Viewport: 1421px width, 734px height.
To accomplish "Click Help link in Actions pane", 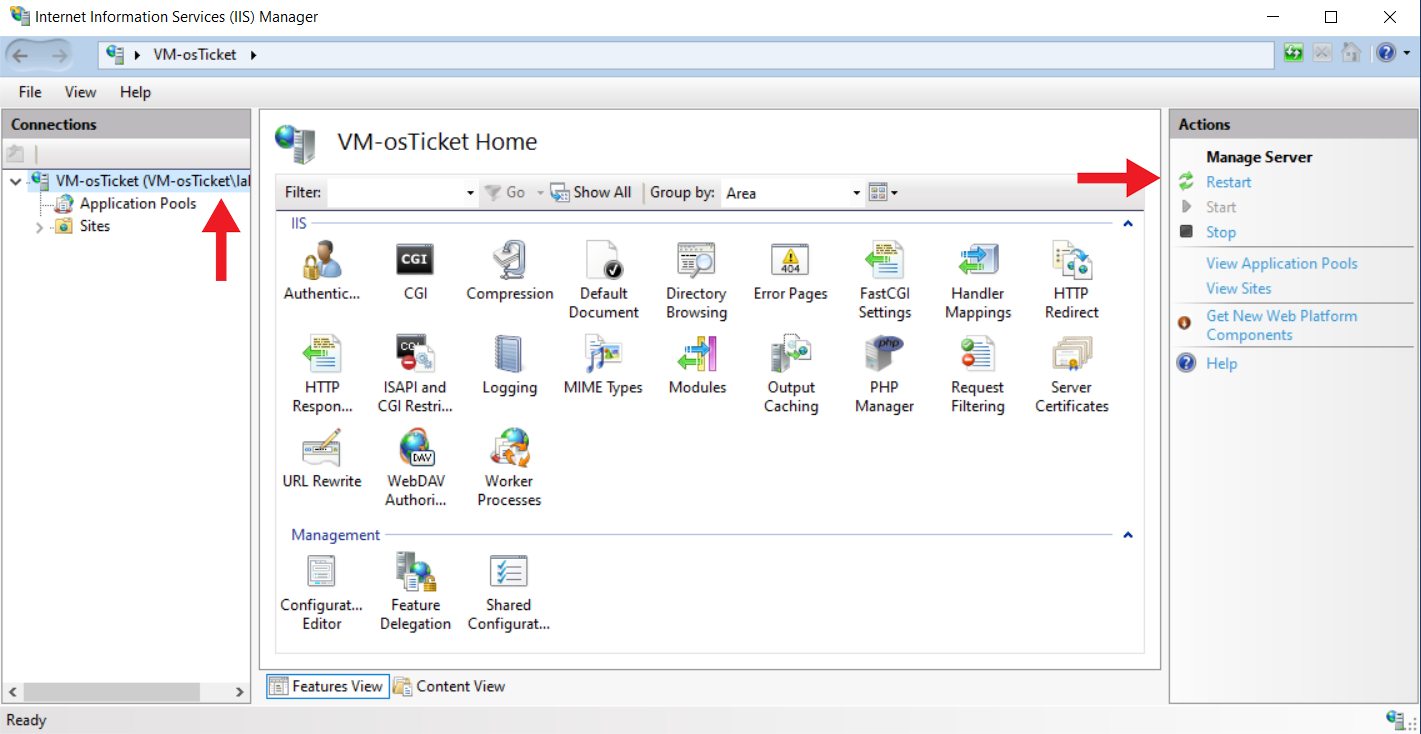I will (x=1221, y=363).
